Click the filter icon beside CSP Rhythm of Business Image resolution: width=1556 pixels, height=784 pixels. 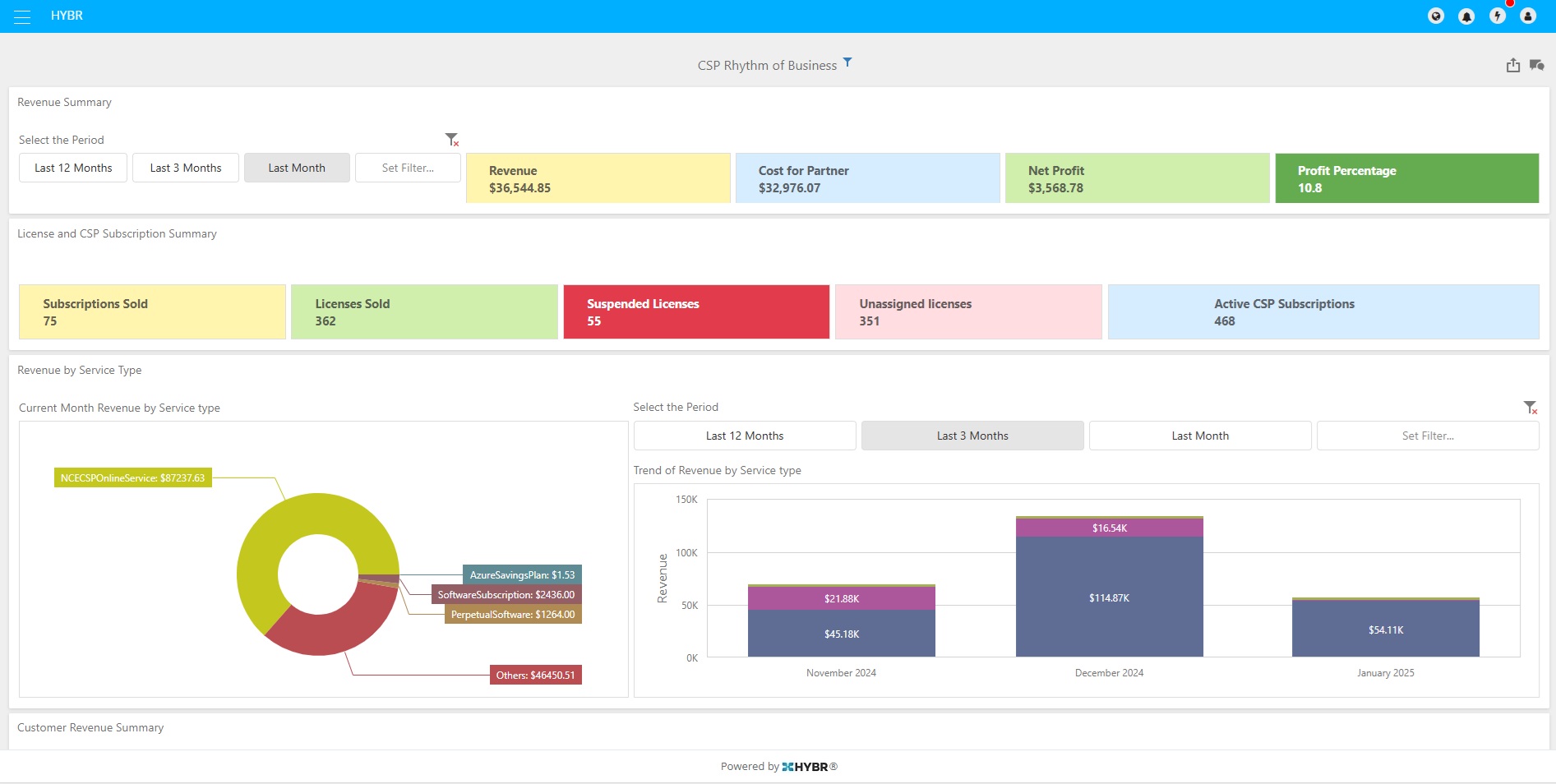point(847,62)
